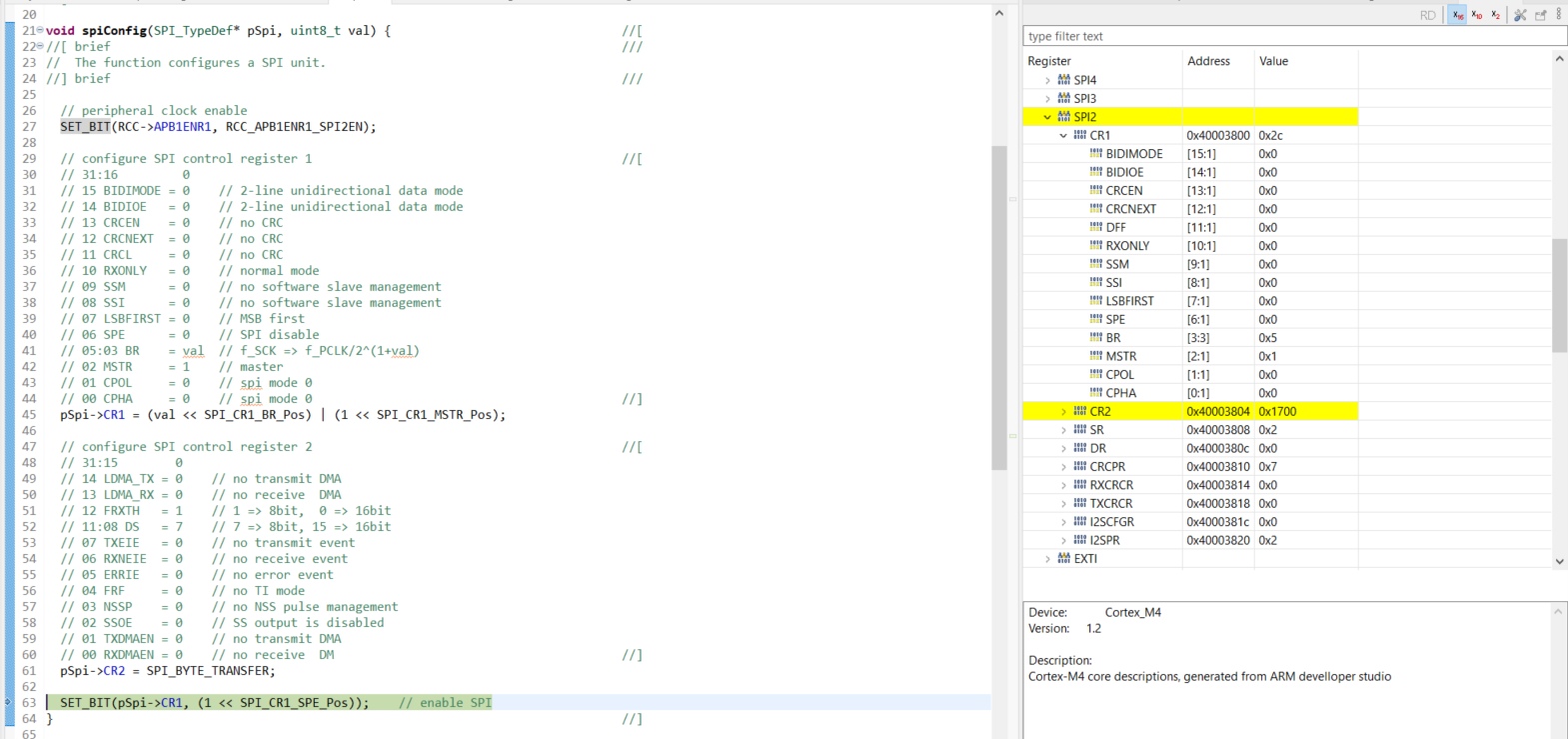
Task: Click line 63 current instruction marker
Action: (x=9, y=702)
